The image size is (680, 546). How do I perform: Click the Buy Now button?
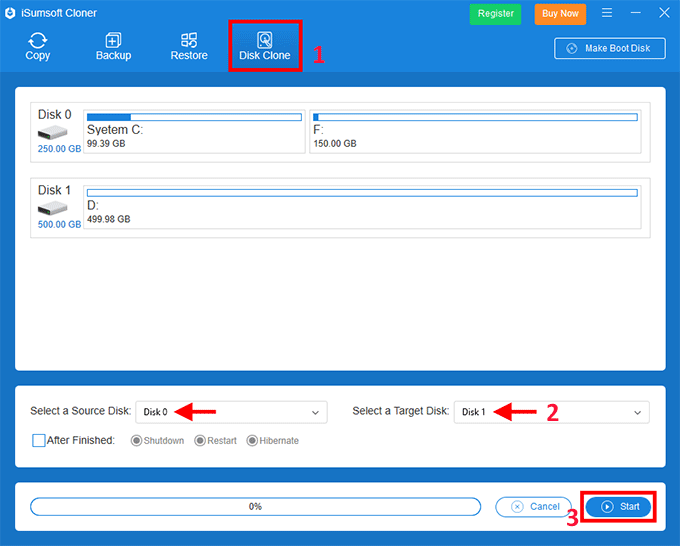560,14
